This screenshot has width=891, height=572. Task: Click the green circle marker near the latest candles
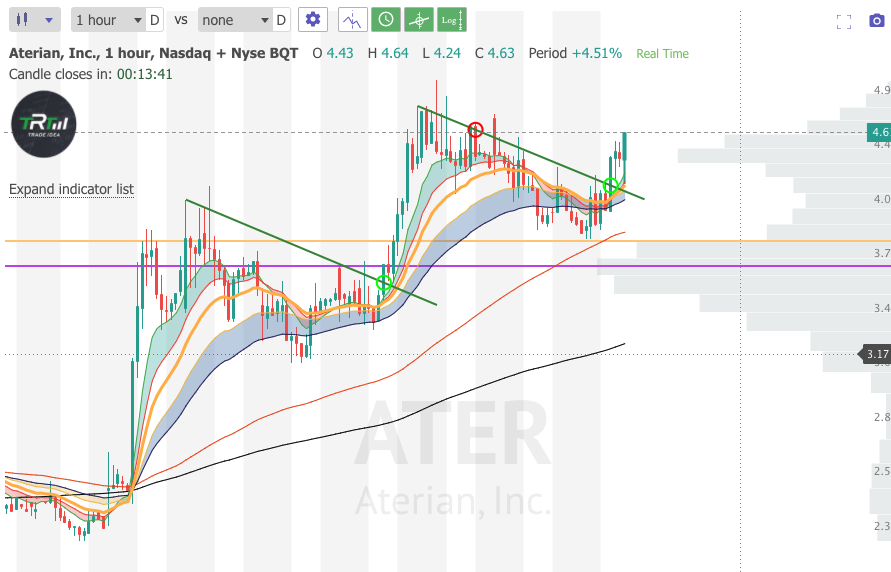tap(611, 185)
